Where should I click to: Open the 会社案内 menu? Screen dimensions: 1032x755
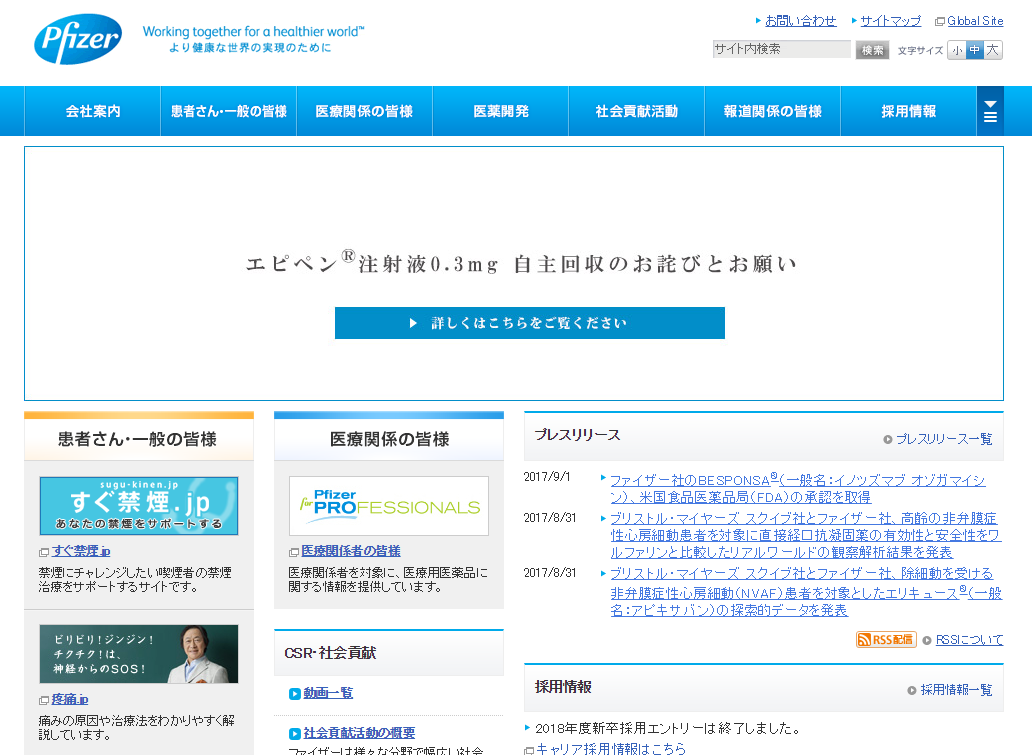click(x=93, y=111)
